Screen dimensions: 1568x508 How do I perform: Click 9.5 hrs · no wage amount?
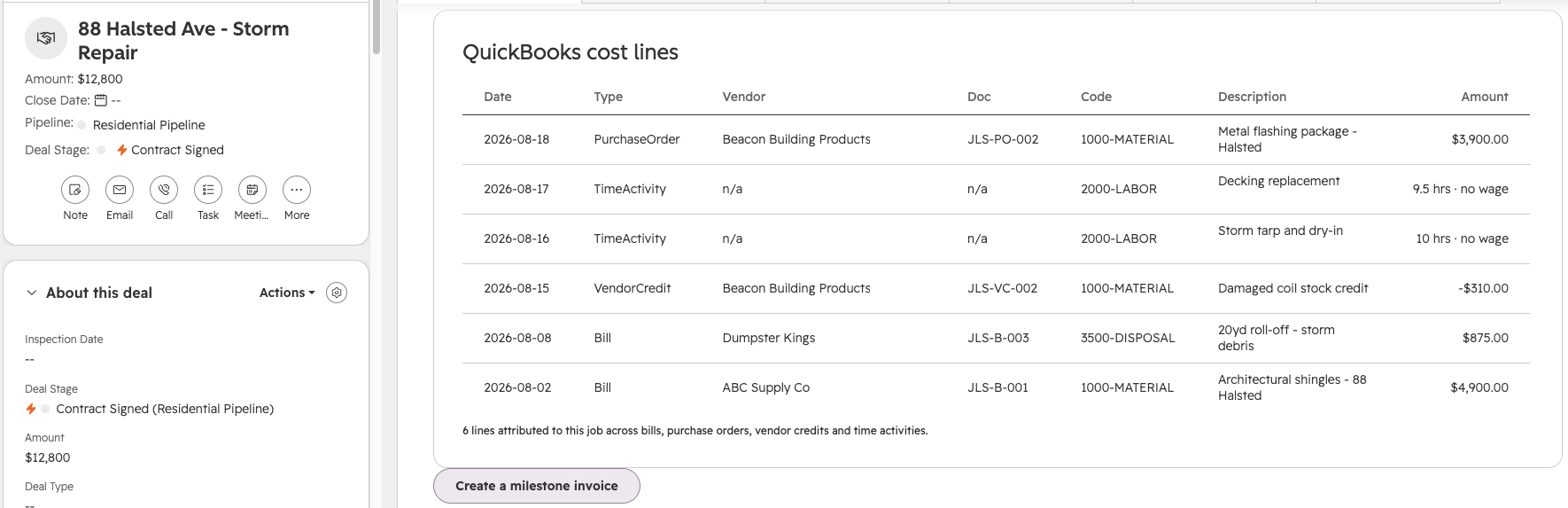[x=1461, y=189]
